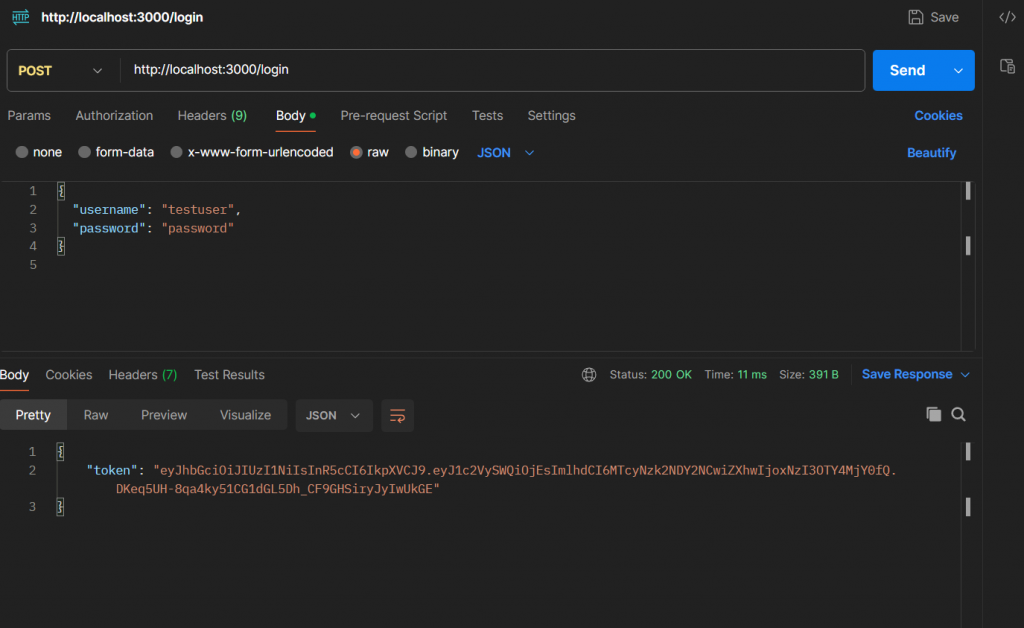The image size is (1024, 628).
Task: Choose the binary body type option
Action: coord(411,153)
